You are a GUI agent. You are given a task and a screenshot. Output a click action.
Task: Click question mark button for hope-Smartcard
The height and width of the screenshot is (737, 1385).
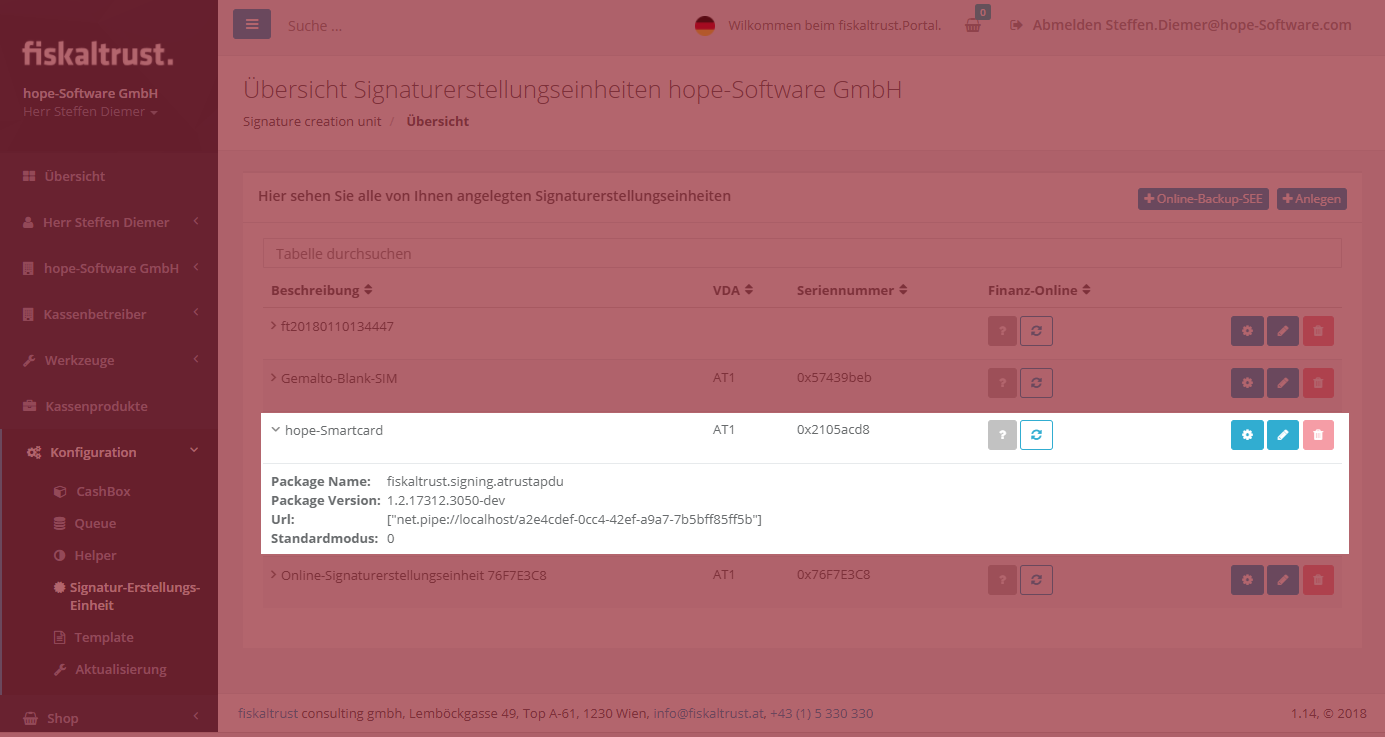point(1002,435)
